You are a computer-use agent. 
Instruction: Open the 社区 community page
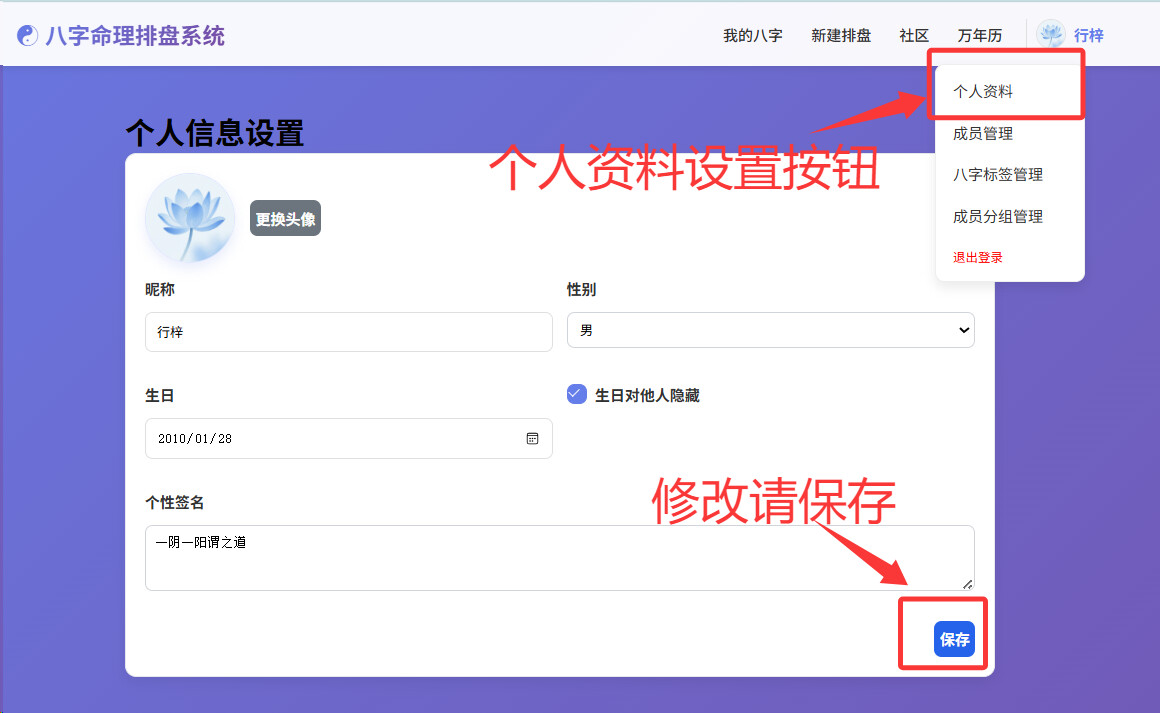(x=913, y=36)
